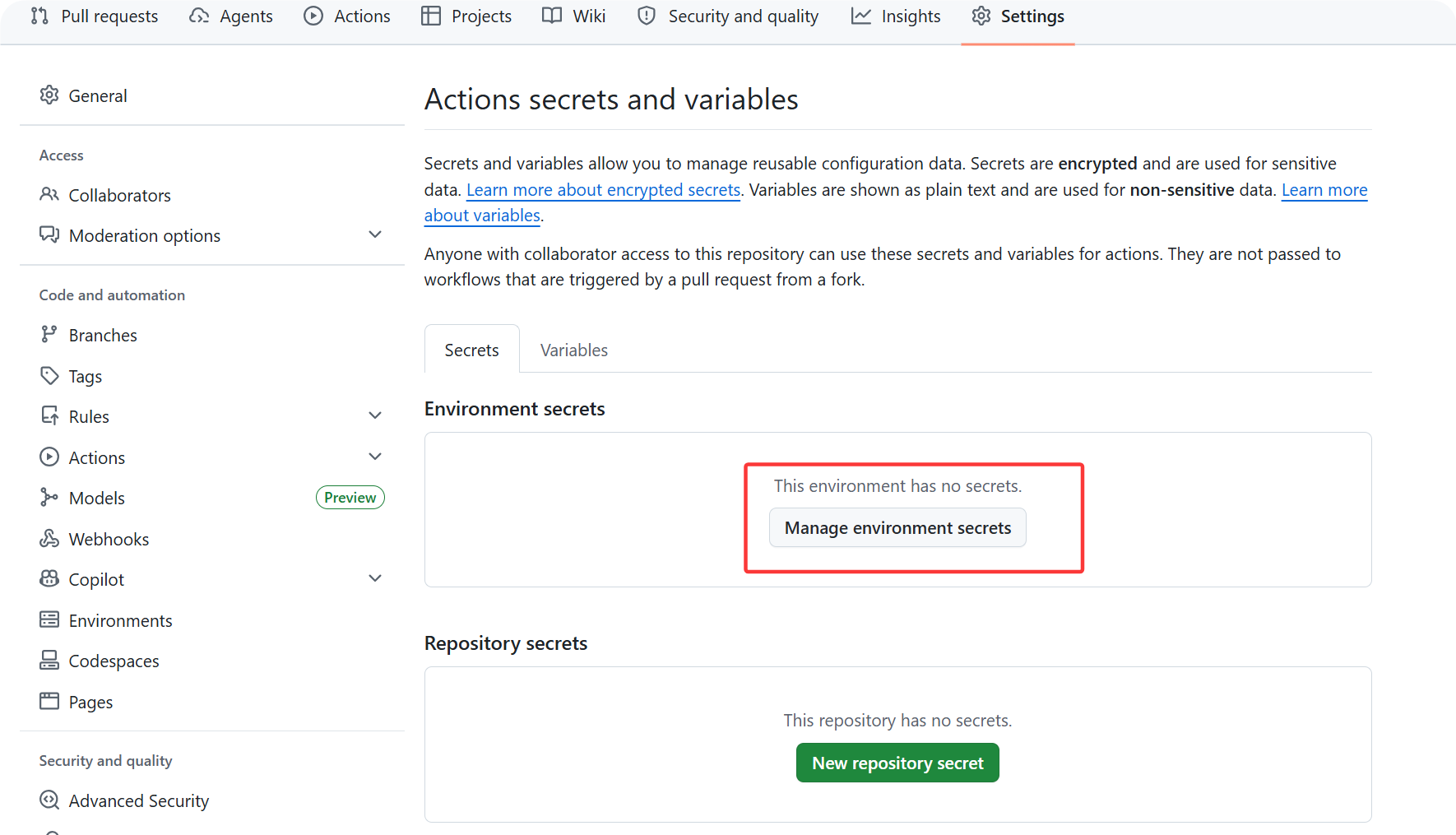The width and height of the screenshot is (1456, 835).
Task: Click the Models Preview badge
Action: 350,498
